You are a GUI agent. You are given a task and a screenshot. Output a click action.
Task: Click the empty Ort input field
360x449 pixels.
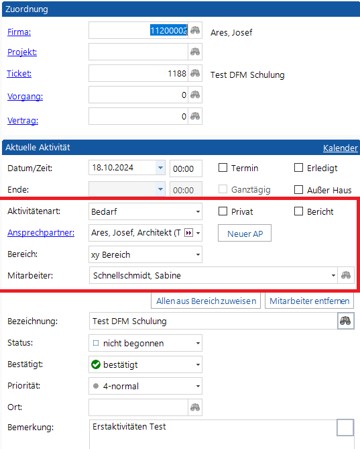139,407
